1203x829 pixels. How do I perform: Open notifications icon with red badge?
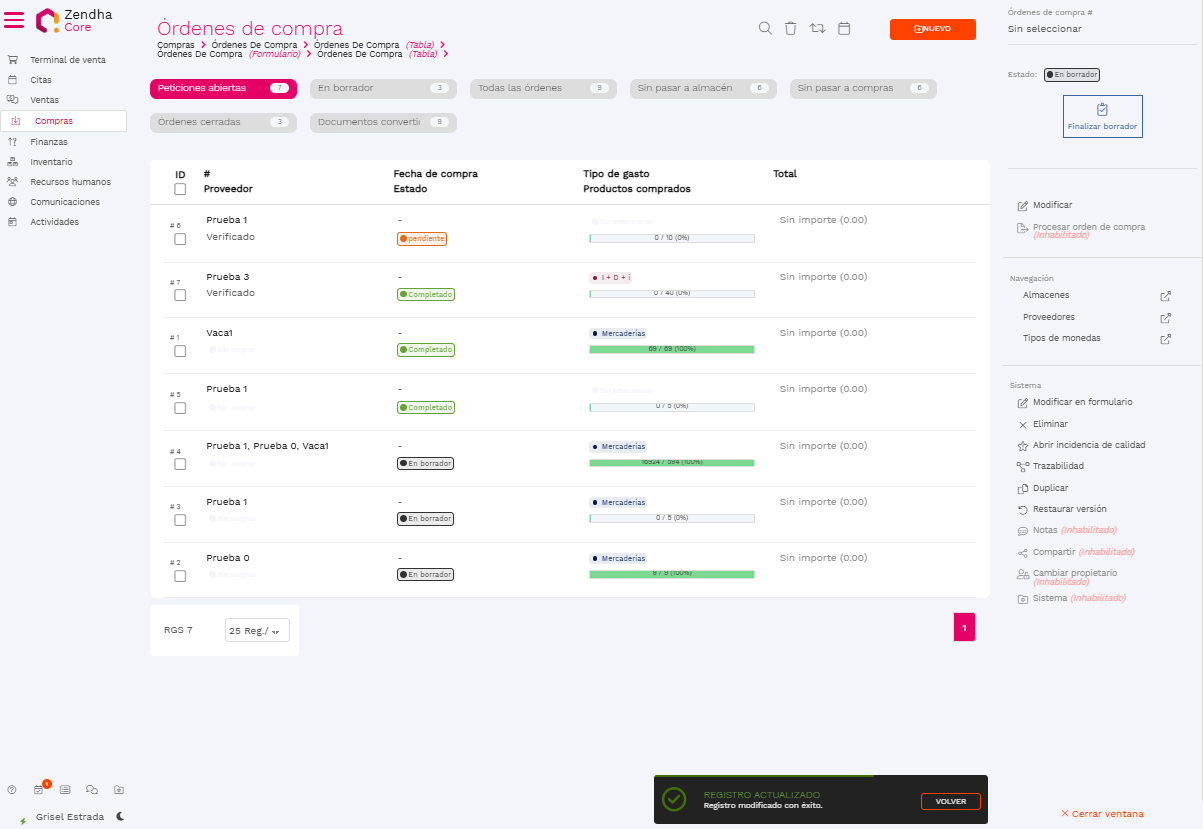40,789
